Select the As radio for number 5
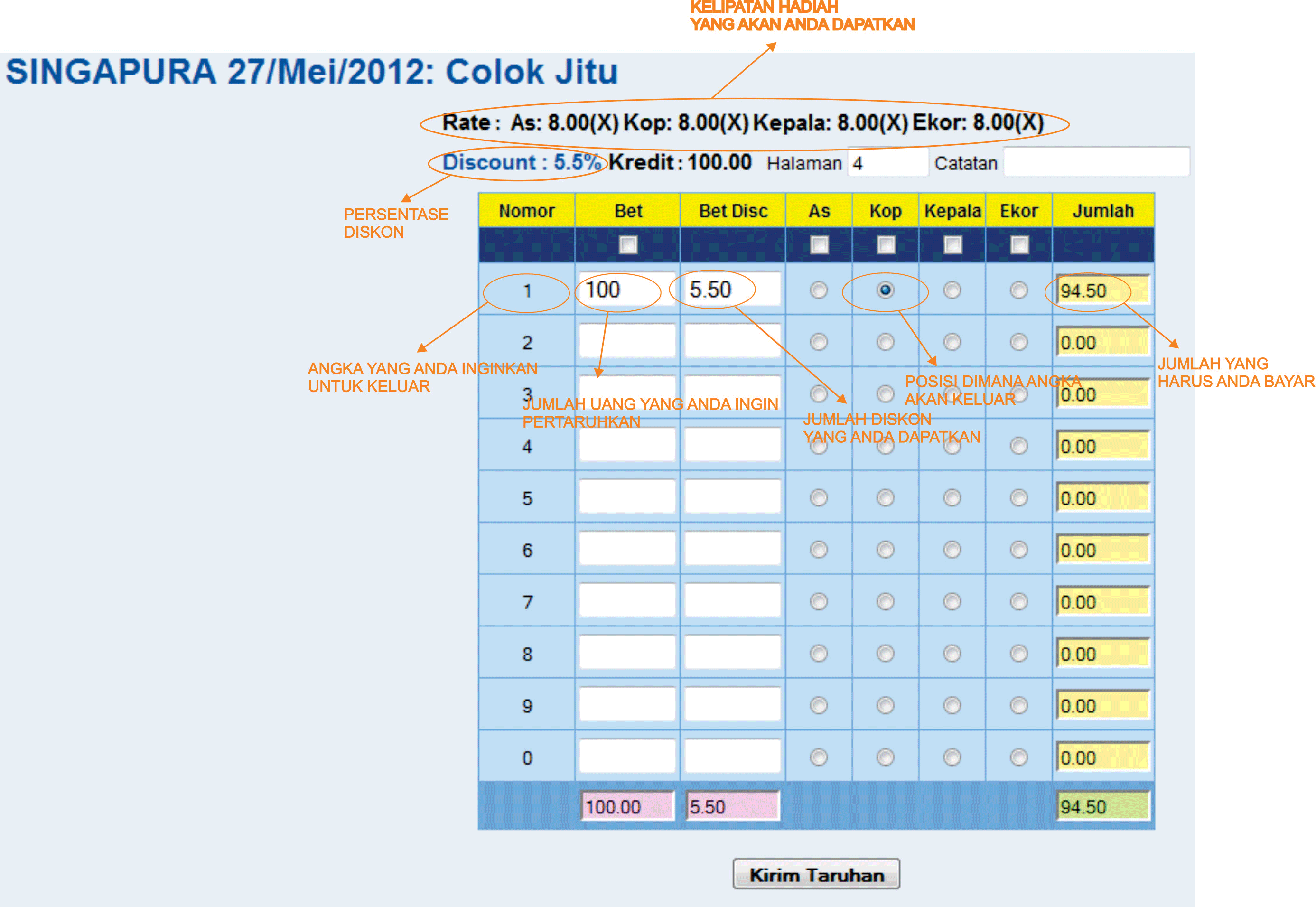This screenshot has height=907, width=1316. pos(819,498)
